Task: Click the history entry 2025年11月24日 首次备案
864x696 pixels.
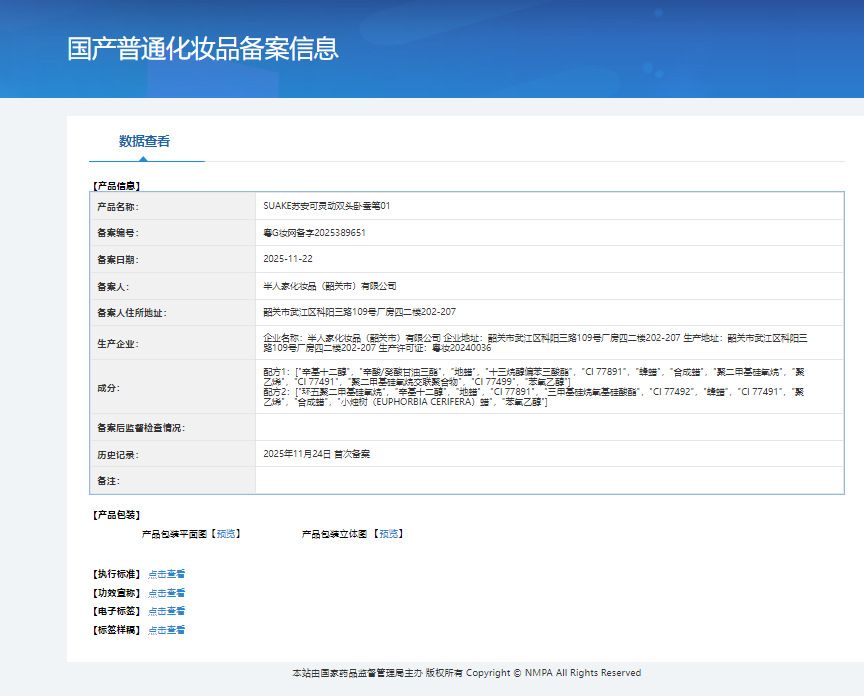Action: (x=316, y=454)
